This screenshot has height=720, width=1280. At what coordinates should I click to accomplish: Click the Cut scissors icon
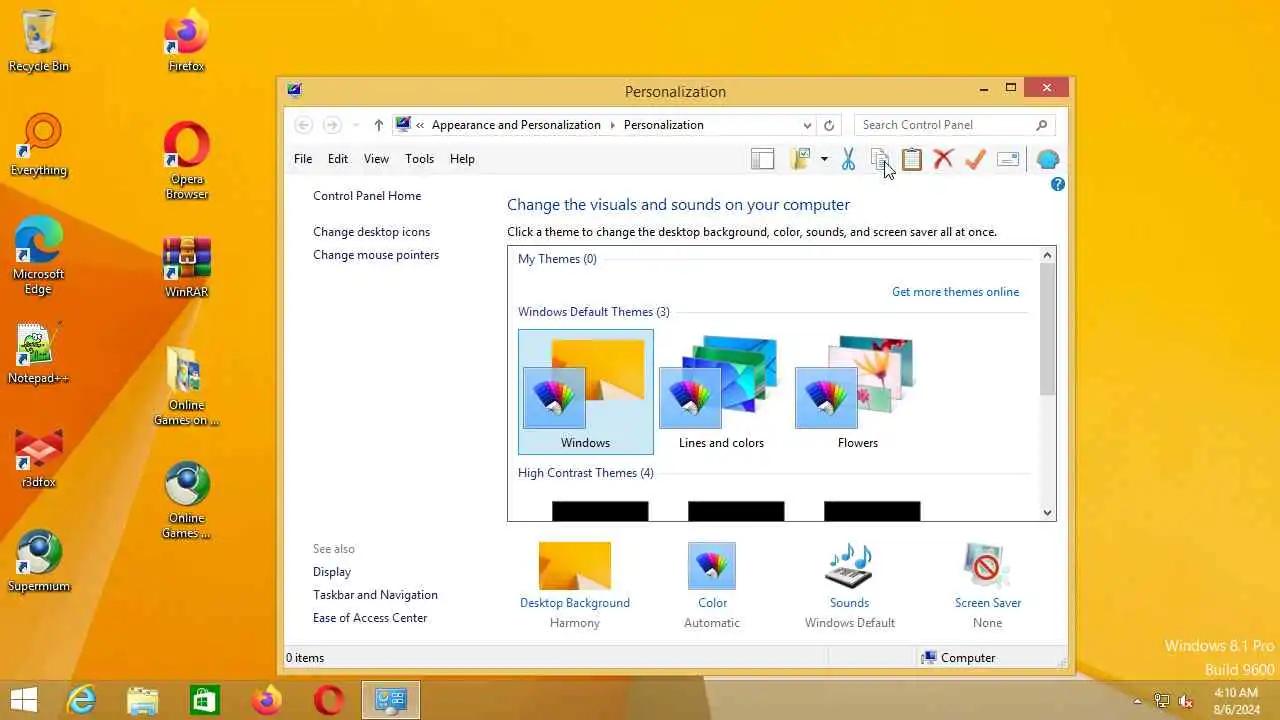848,159
